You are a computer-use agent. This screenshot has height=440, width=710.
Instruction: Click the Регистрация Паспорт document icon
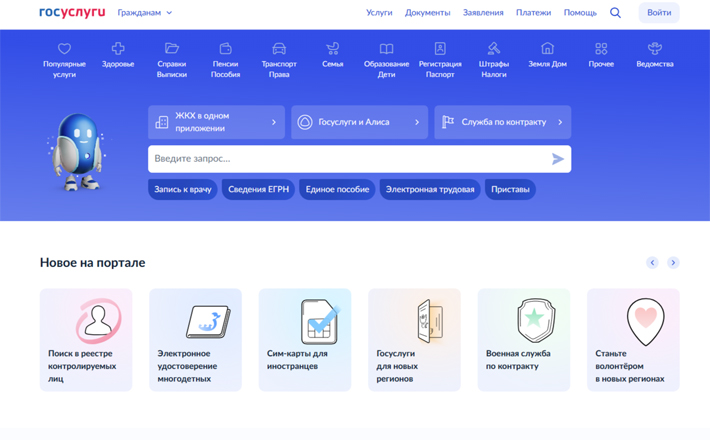click(440, 48)
